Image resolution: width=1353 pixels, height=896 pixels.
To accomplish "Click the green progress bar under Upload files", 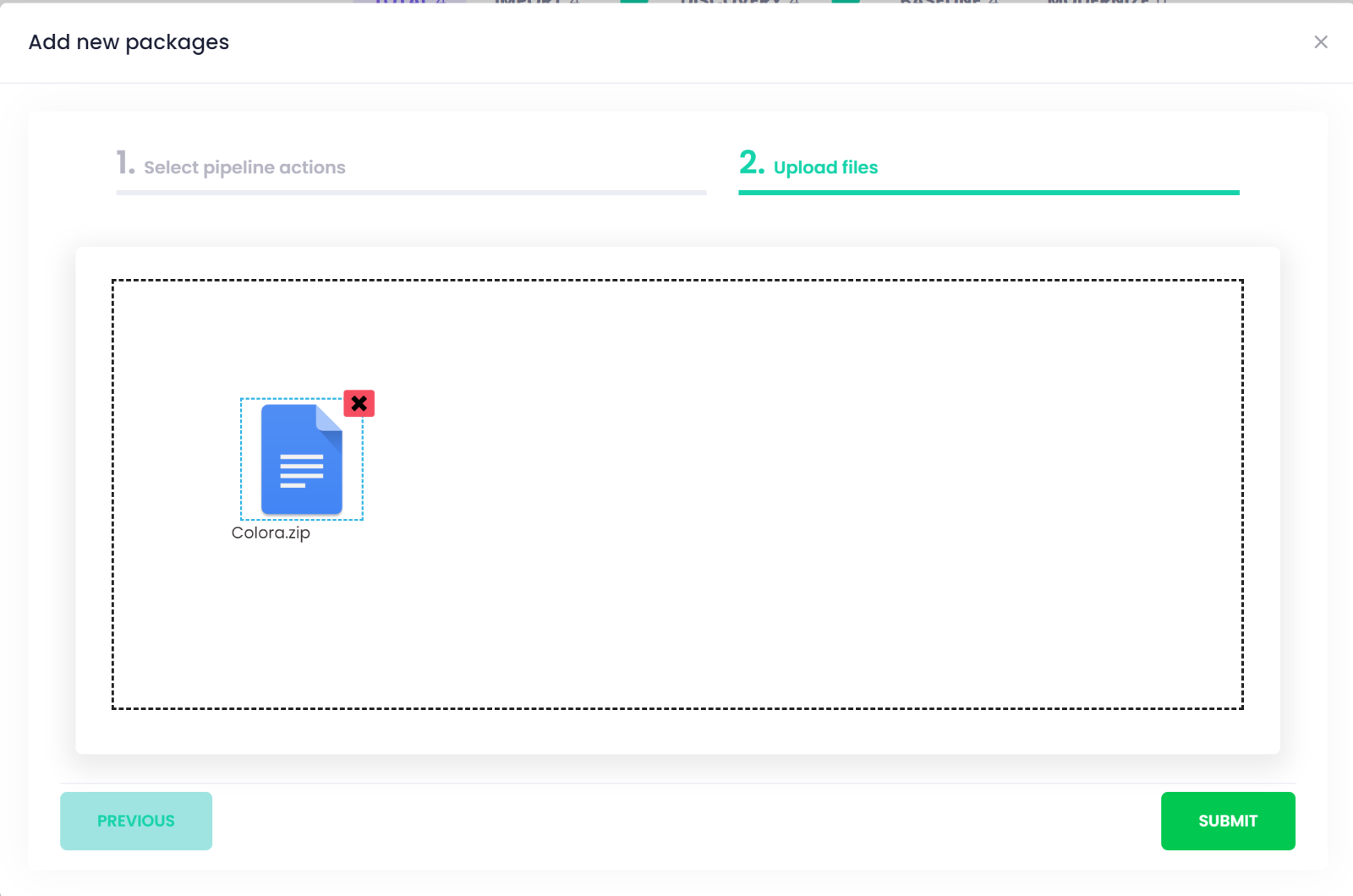I will [988, 193].
